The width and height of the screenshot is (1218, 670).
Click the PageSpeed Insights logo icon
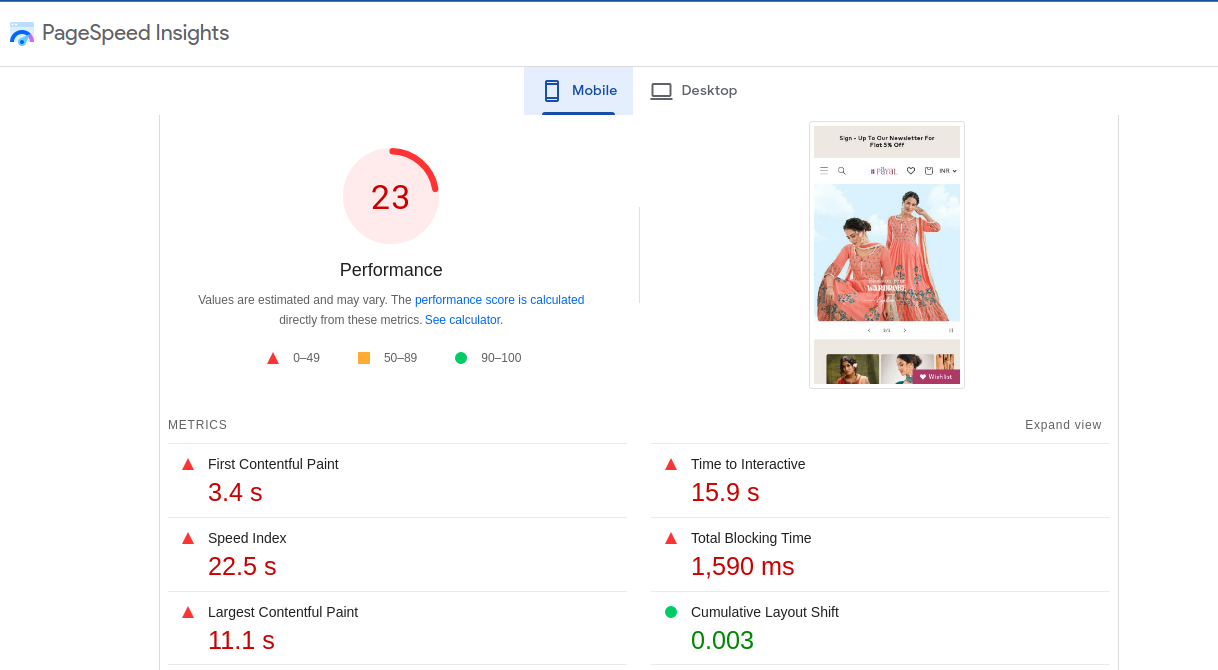[x=21, y=33]
